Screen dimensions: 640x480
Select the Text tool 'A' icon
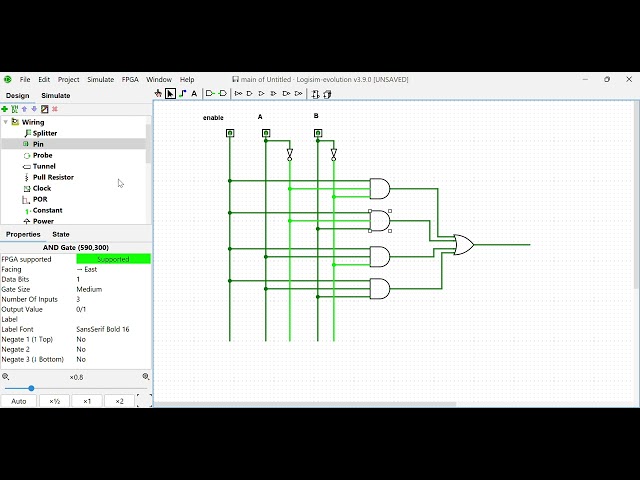(x=194, y=94)
